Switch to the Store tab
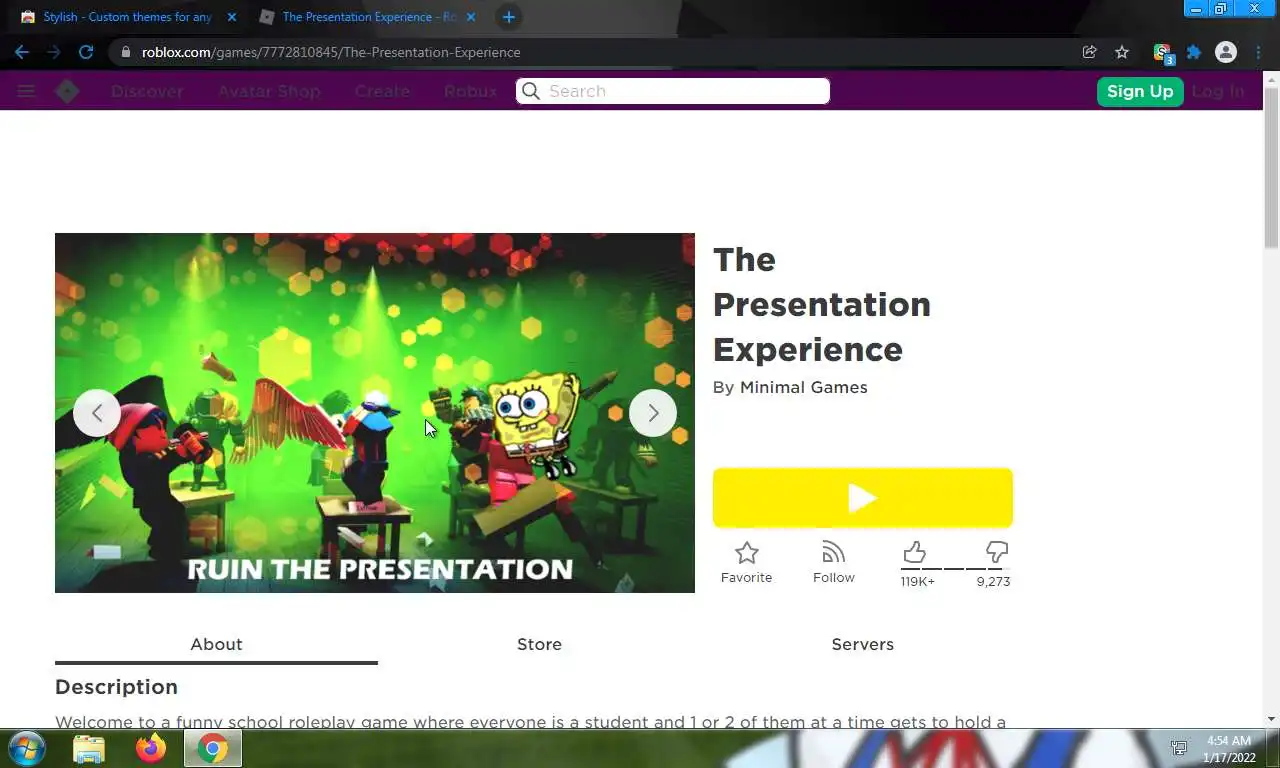Image resolution: width=1280 pixels, height=768 pixels. coord(539,644)
